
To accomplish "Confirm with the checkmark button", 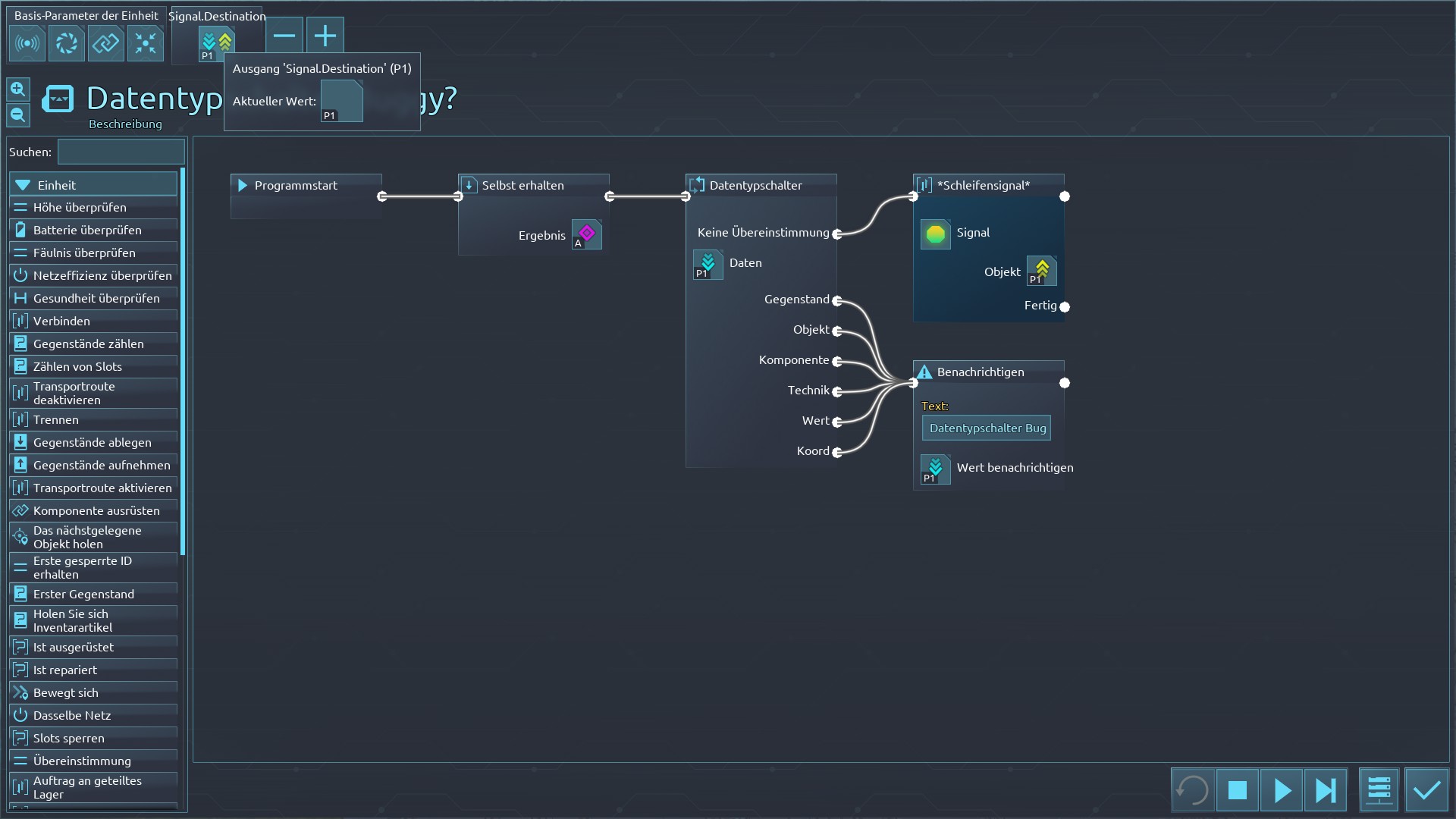I will pyautogui.click(x=1426, y=790).
